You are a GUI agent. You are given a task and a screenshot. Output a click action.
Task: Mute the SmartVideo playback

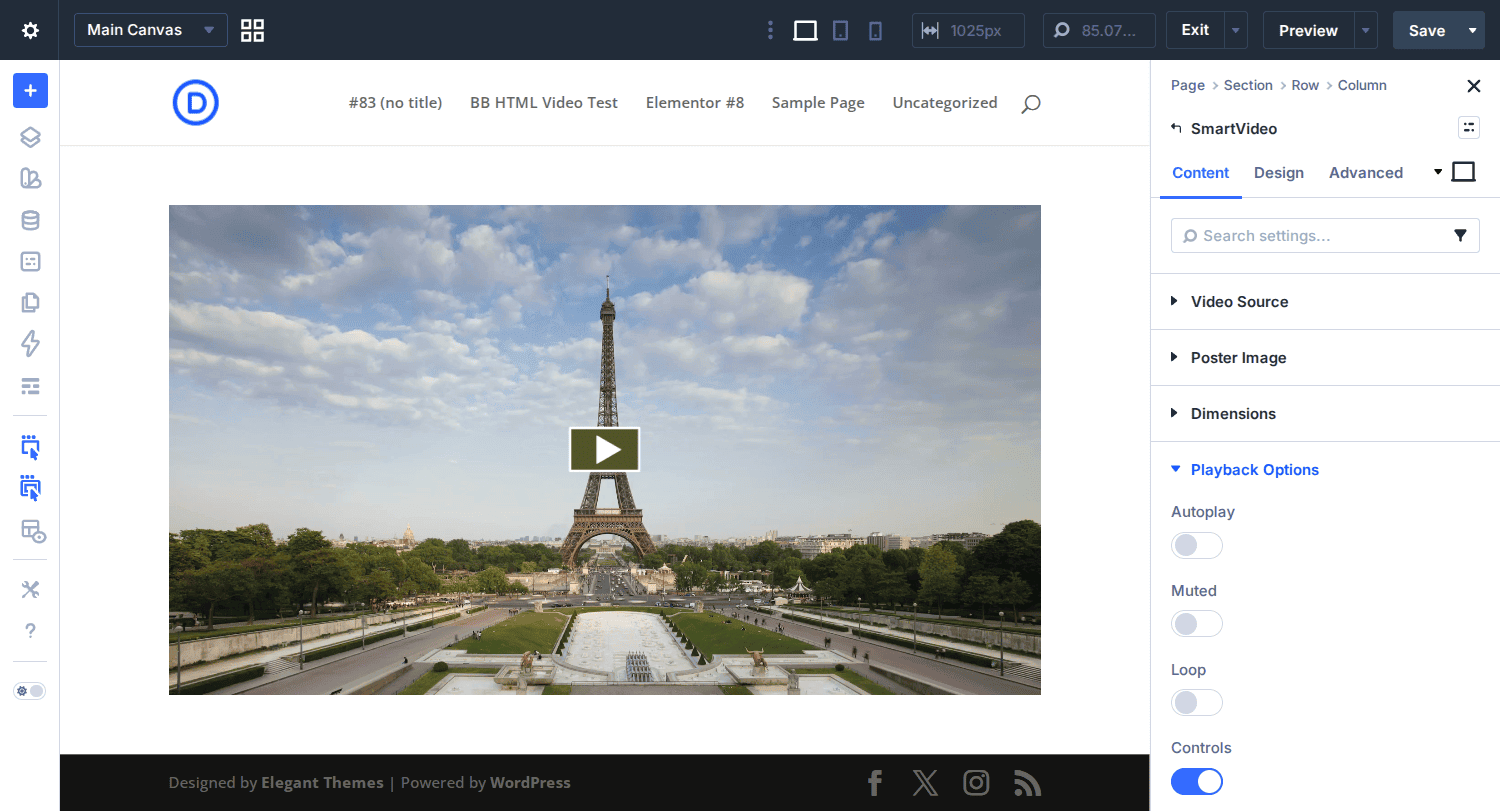pyautogui.click(x=1196, y=623)
